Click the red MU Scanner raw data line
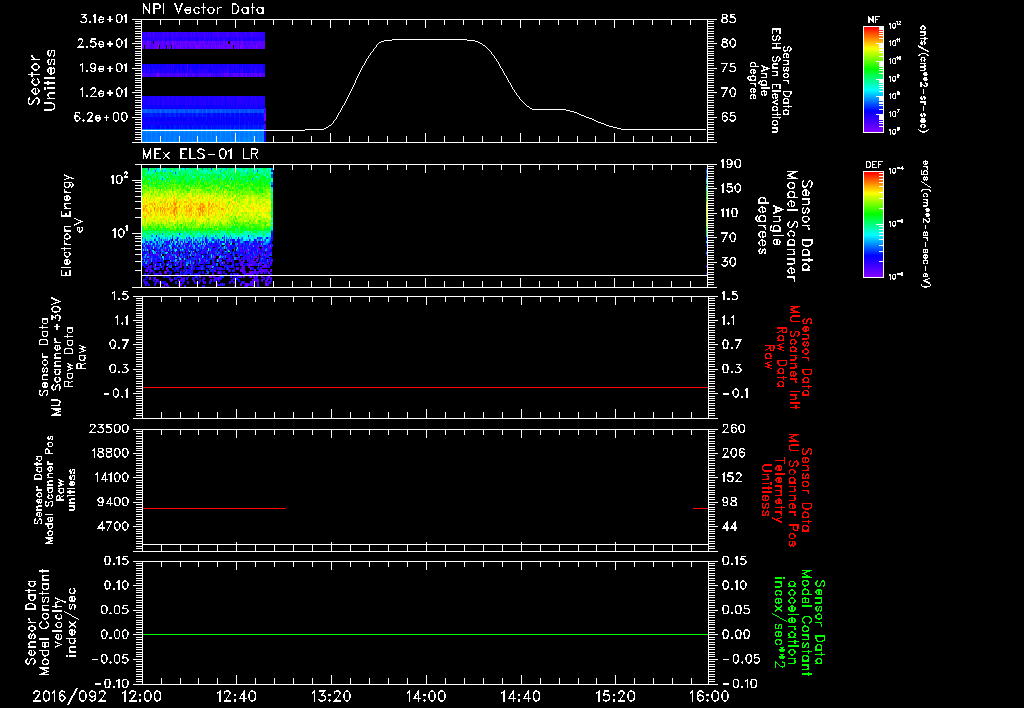This screenshot has height=708, width=1024. pyautogui.click(x=425, y=387)
